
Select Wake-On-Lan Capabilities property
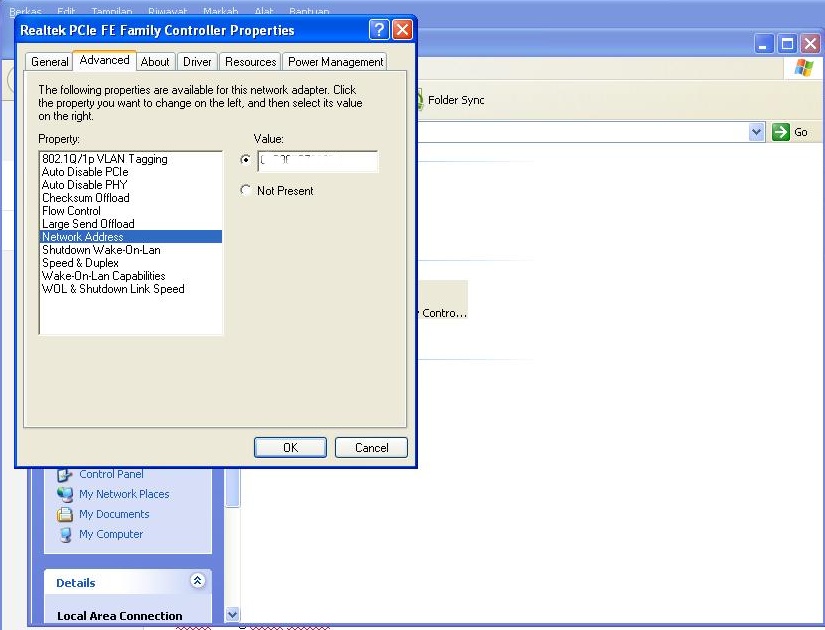click(x=130, y=276)
